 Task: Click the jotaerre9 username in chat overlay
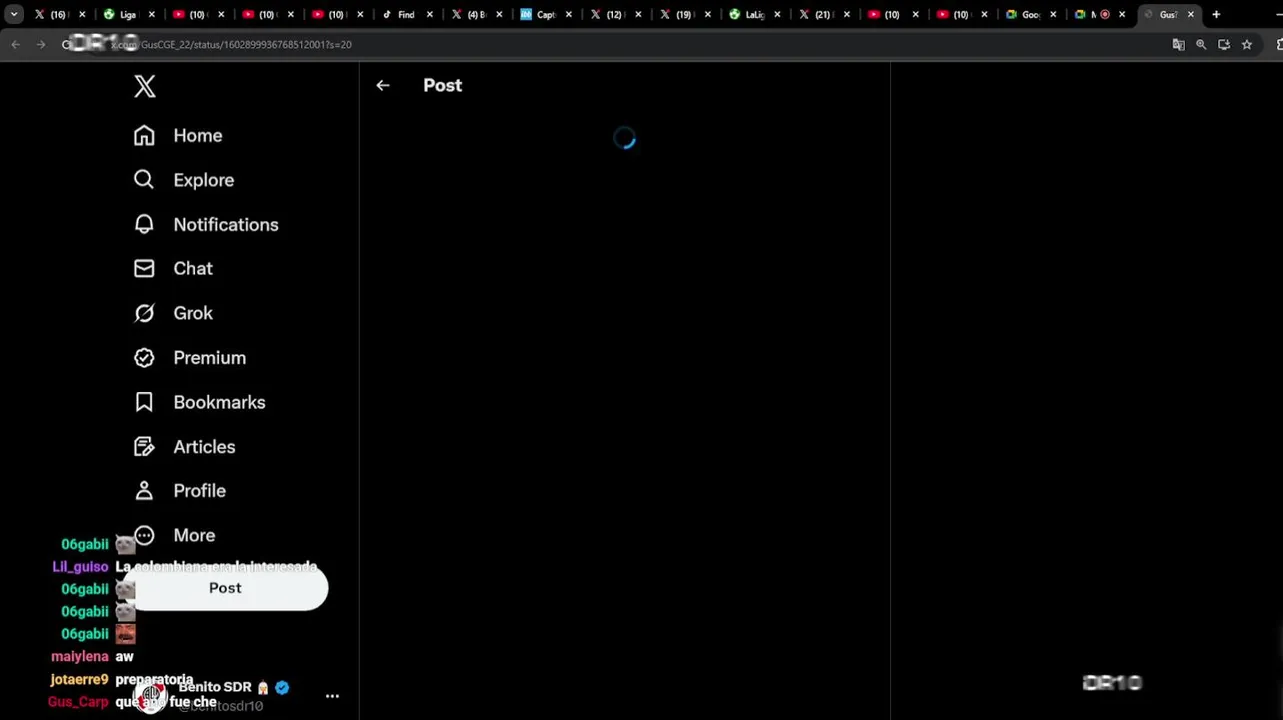[79, 680]
